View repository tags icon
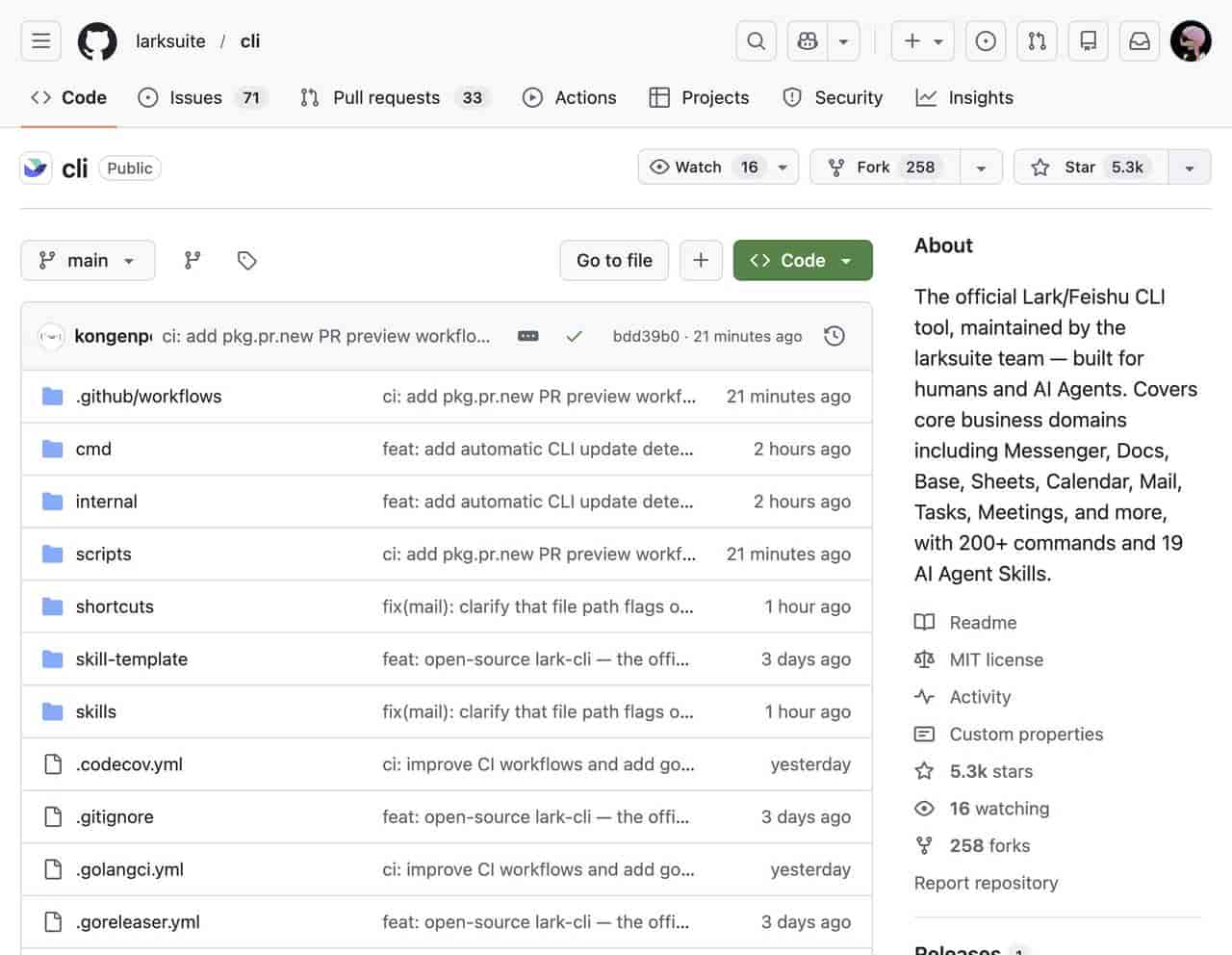This screenshot has width=1232, height=955. [247, 260]
